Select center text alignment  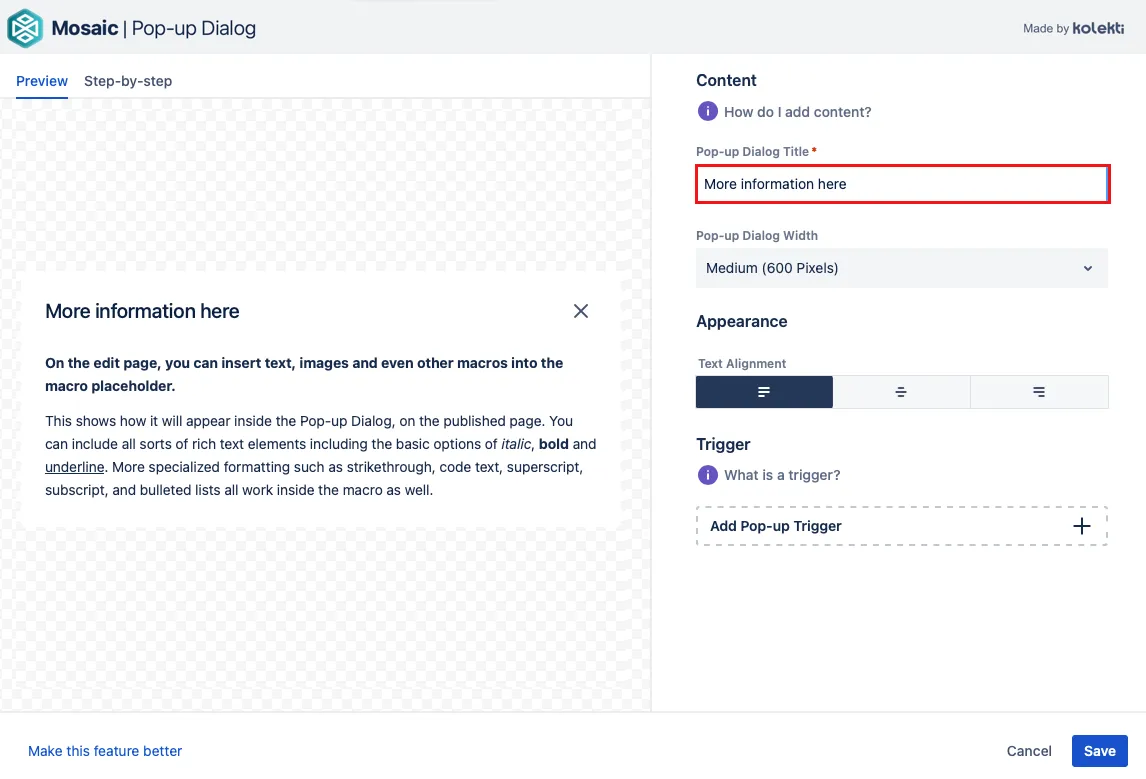coord(901,392)
